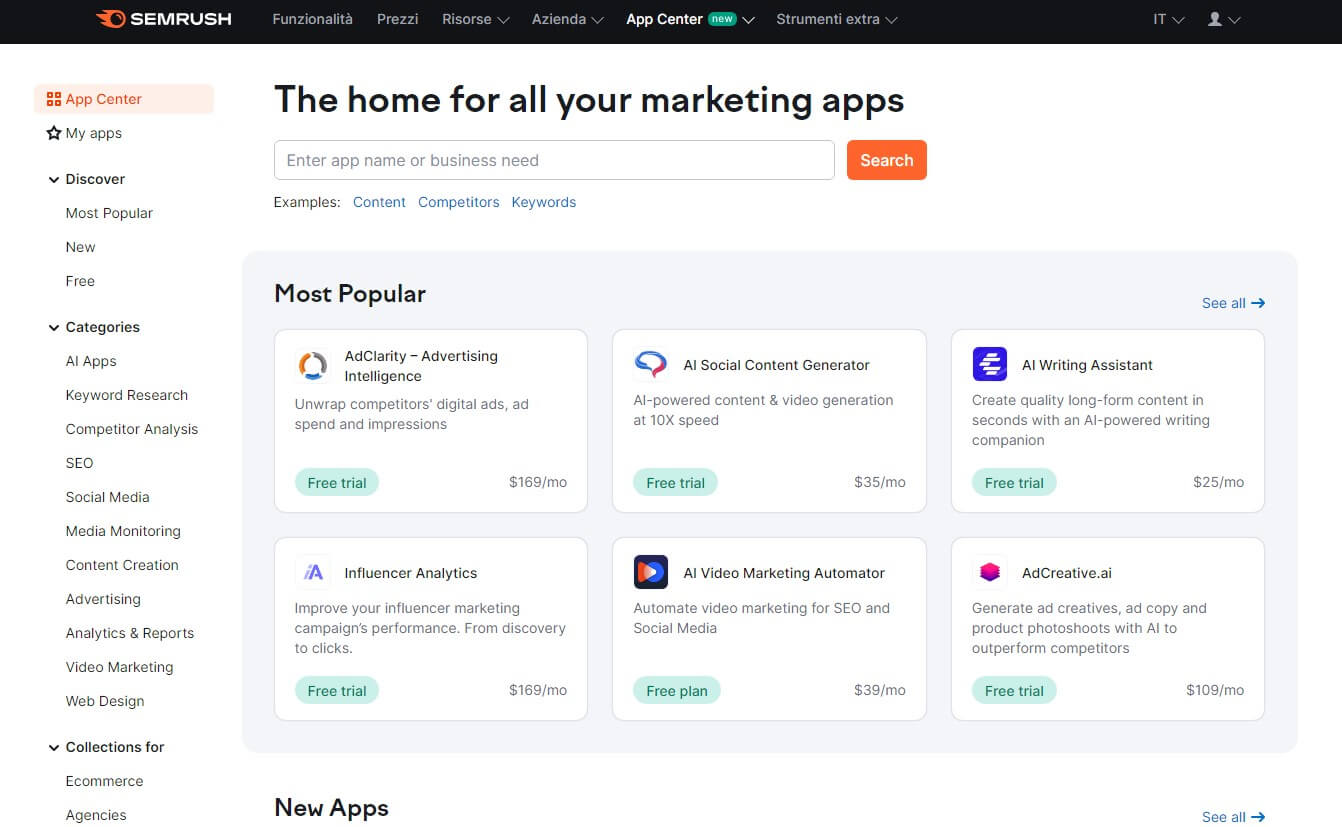Open Prezzi in the top navigation

click(398, 19)
